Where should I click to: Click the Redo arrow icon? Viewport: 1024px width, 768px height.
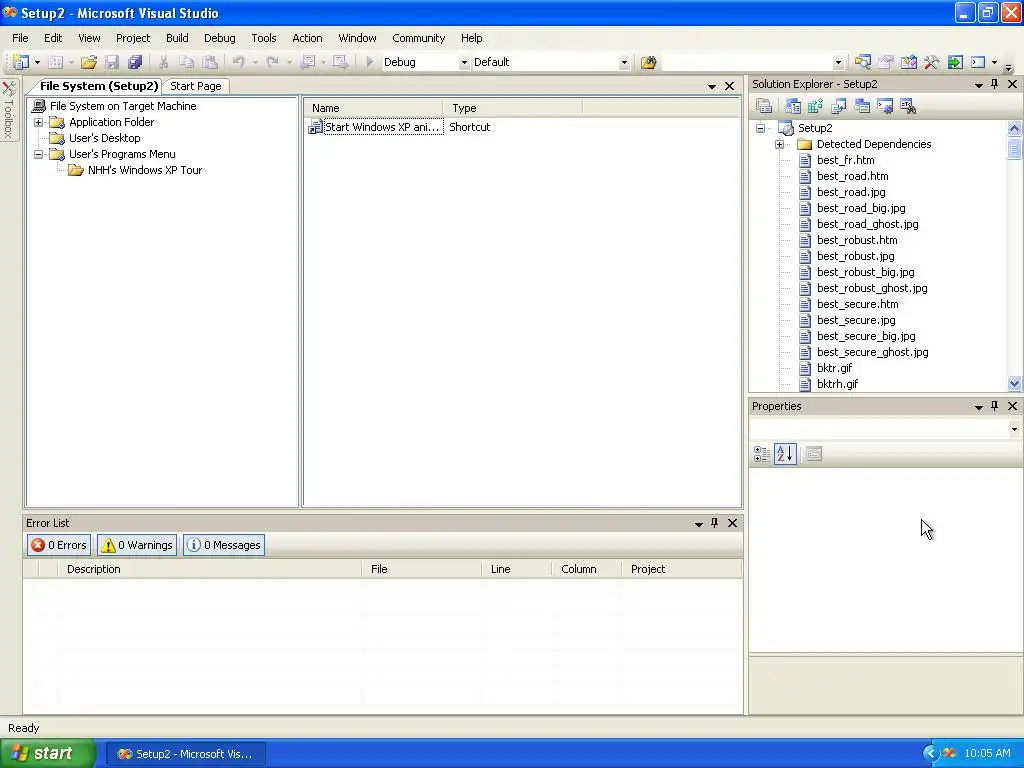(273, 62)
